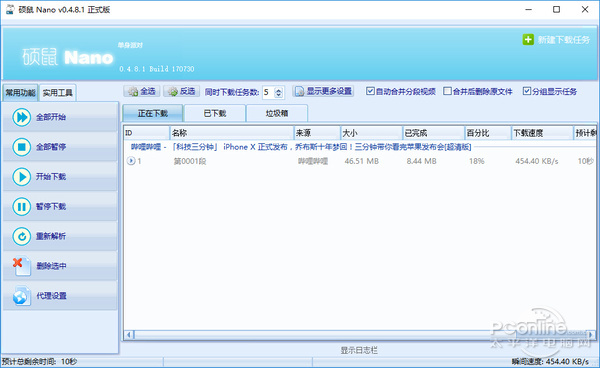This screenshot has height=368, width=600.
Task: Invert the selection with 反选
Action: pos(182,91)
